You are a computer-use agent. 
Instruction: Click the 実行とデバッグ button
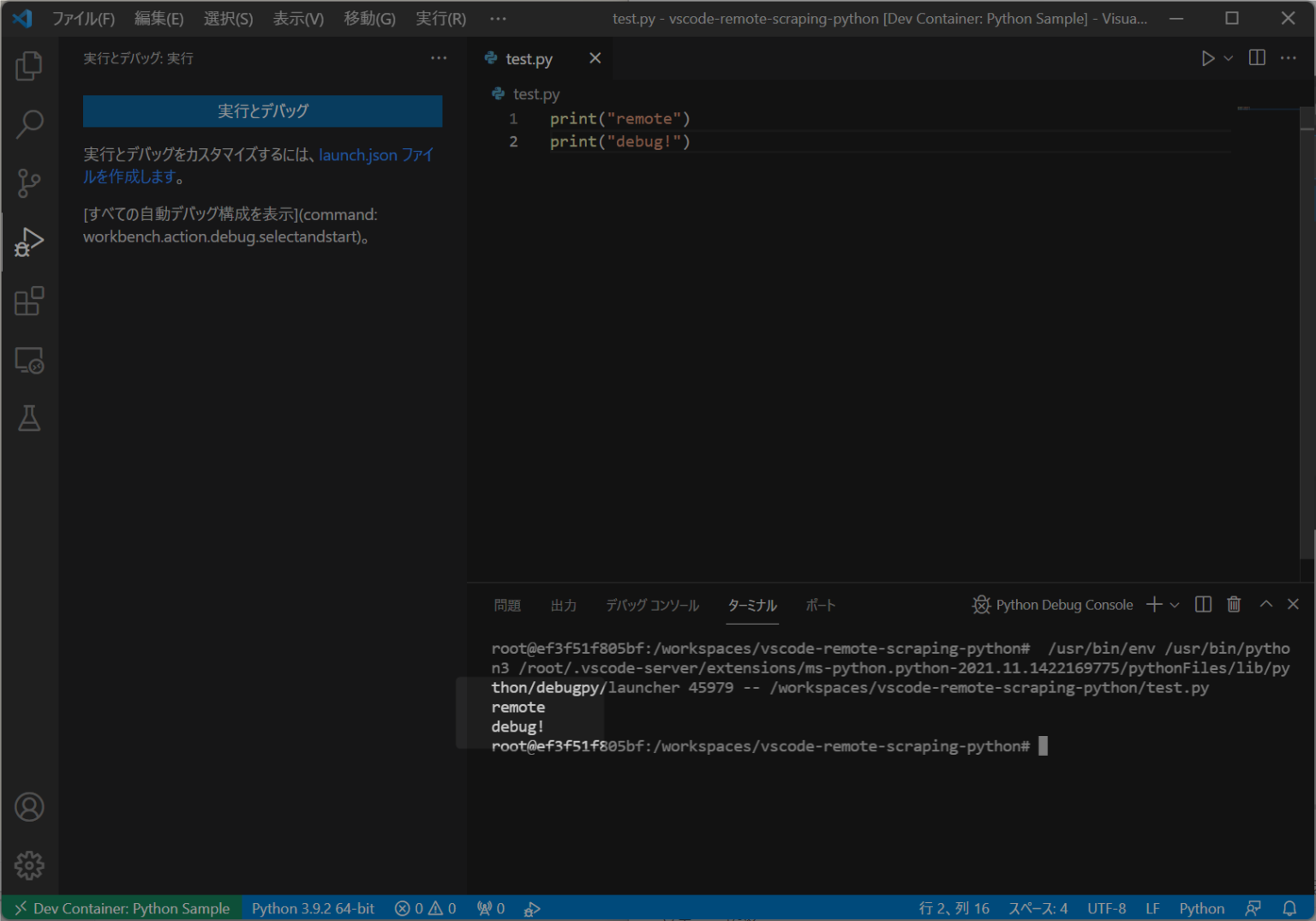[262, 111]
